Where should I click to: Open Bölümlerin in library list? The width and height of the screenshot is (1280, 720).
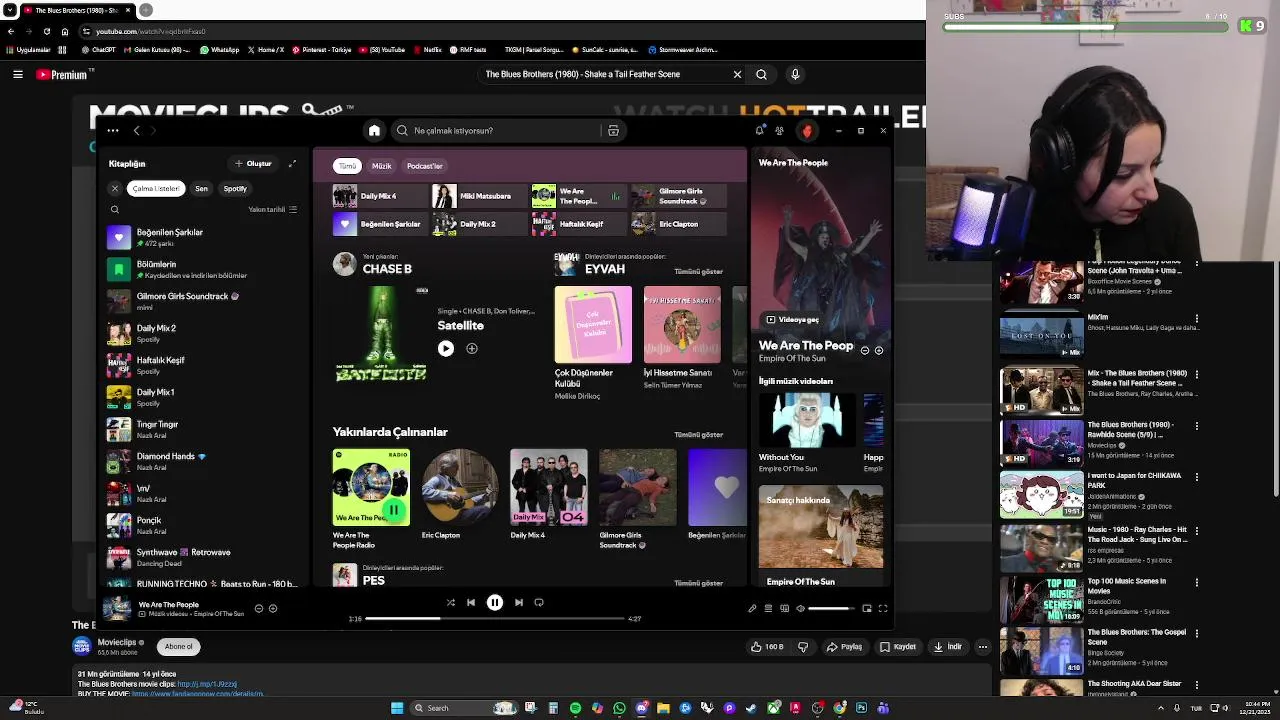pyautogui.click(x=203, y=269)
